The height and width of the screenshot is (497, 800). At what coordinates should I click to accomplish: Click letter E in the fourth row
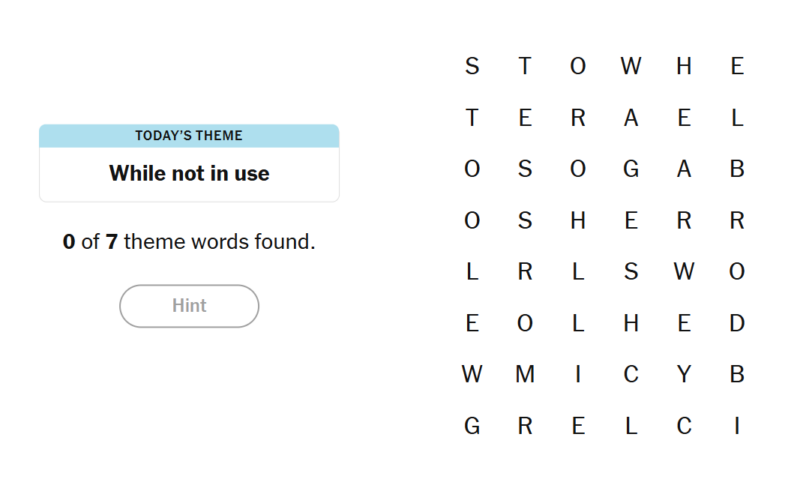[x=631, y=221]
